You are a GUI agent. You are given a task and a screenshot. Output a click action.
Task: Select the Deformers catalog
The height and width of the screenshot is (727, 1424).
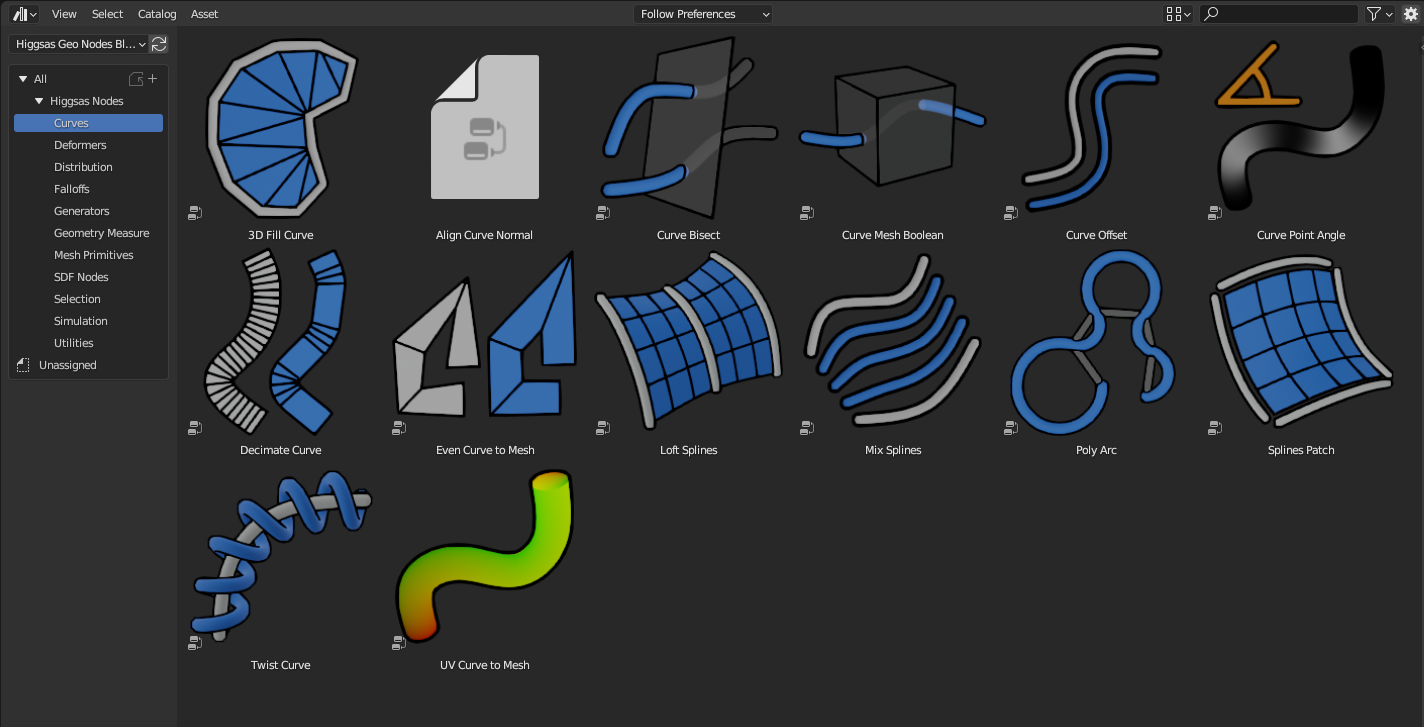[x=79, y=144]
